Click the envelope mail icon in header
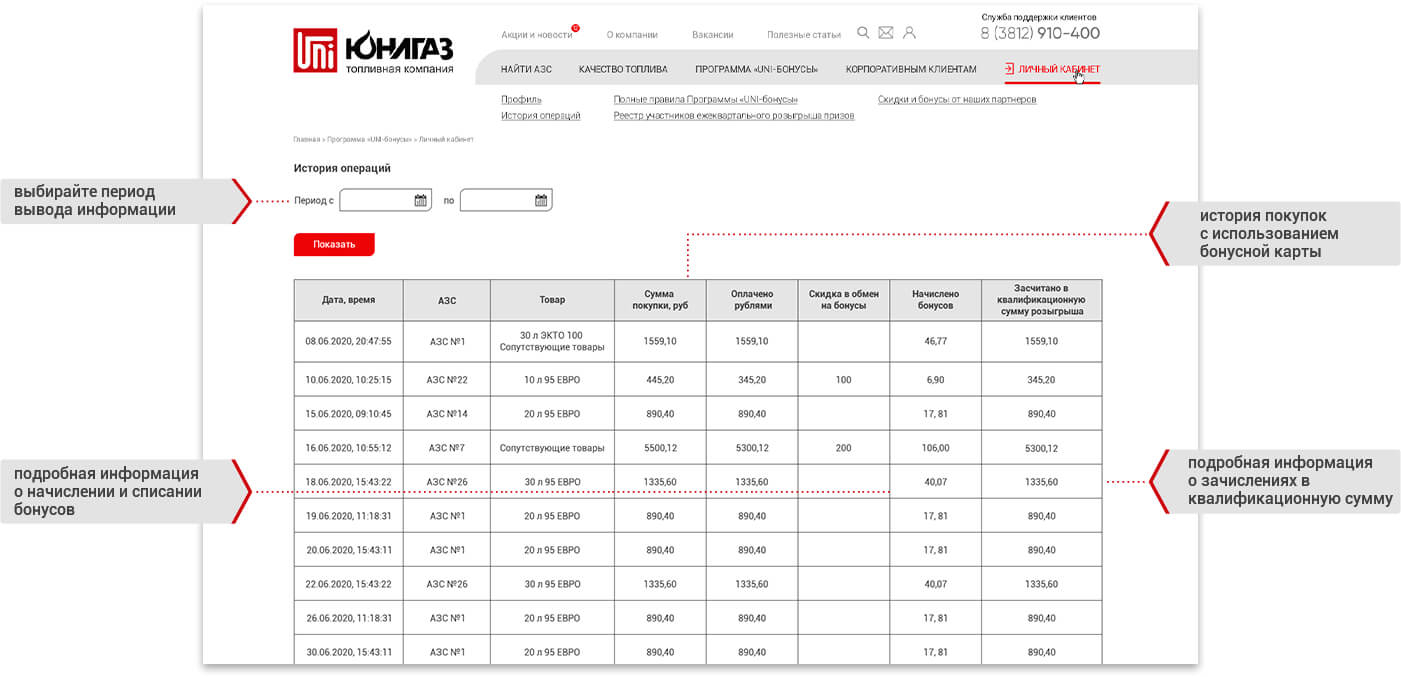Image resolution: width=1401 pixels, height=677 pixels. click(x=886, y=33)
